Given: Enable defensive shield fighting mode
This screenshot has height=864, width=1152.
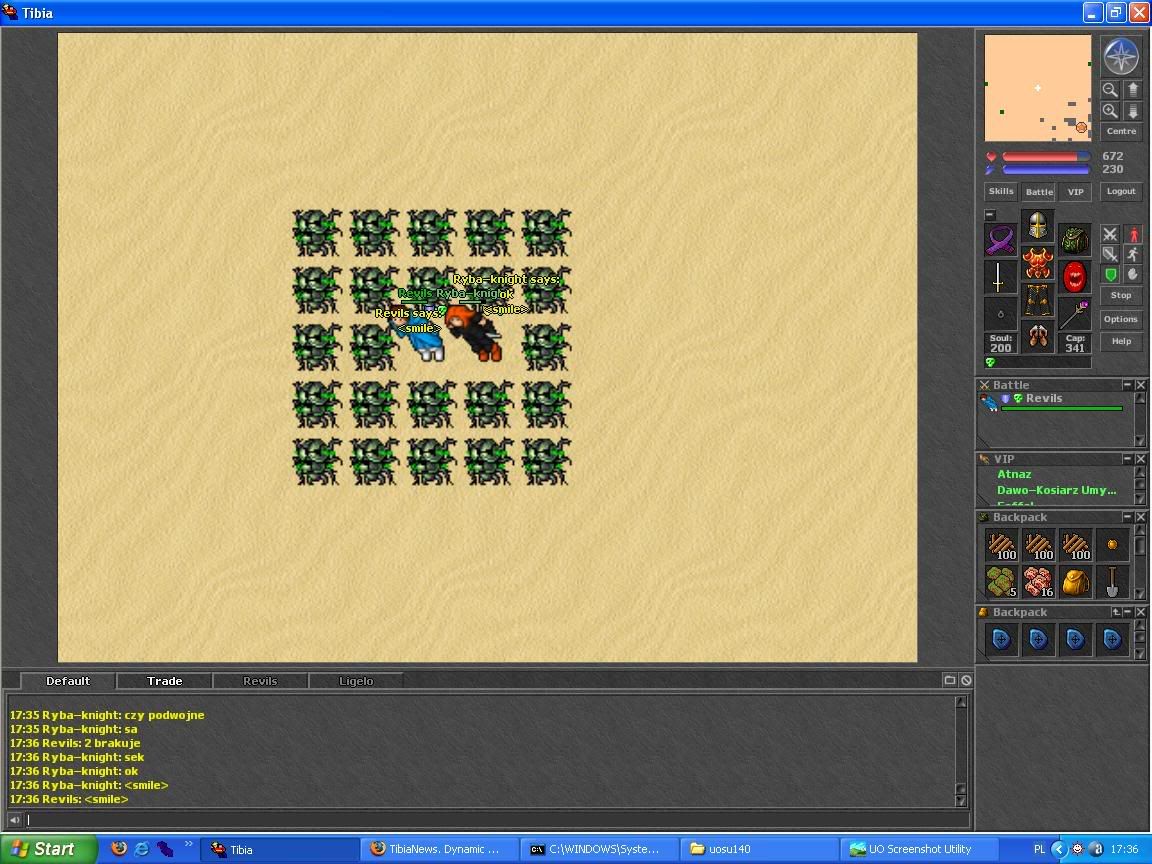Looking at the screenshot, I should pos(1110,274).
